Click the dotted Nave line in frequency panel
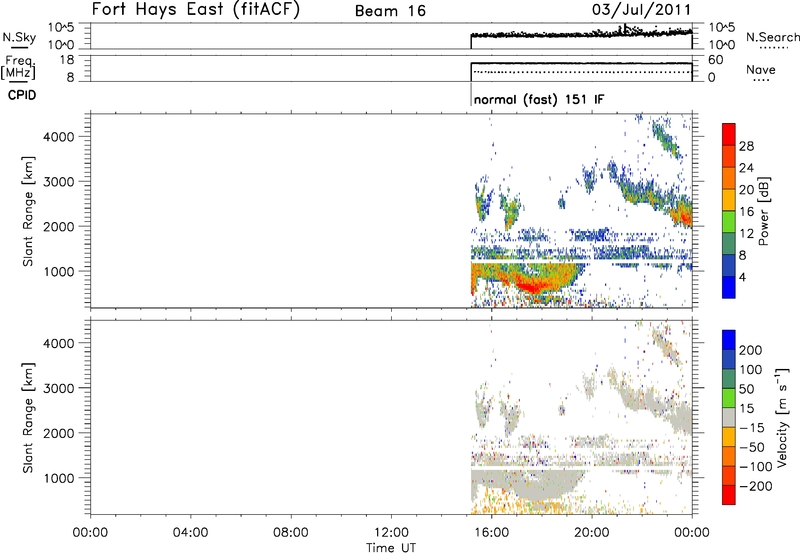The image size is (800, 554). click(581, 72)
